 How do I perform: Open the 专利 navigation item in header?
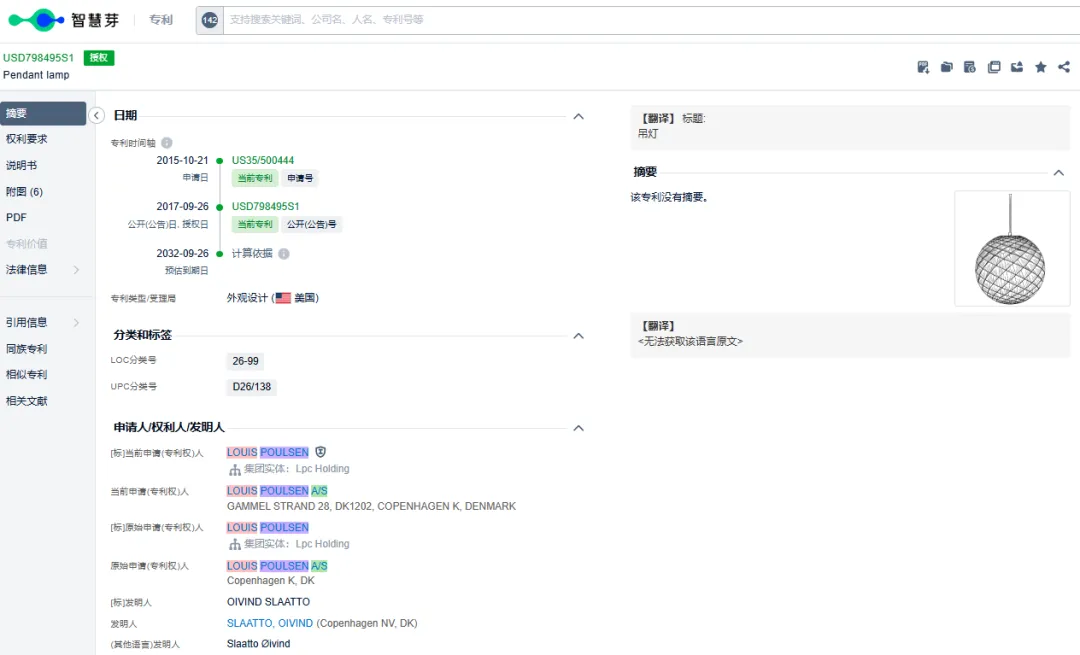[160, 20]
